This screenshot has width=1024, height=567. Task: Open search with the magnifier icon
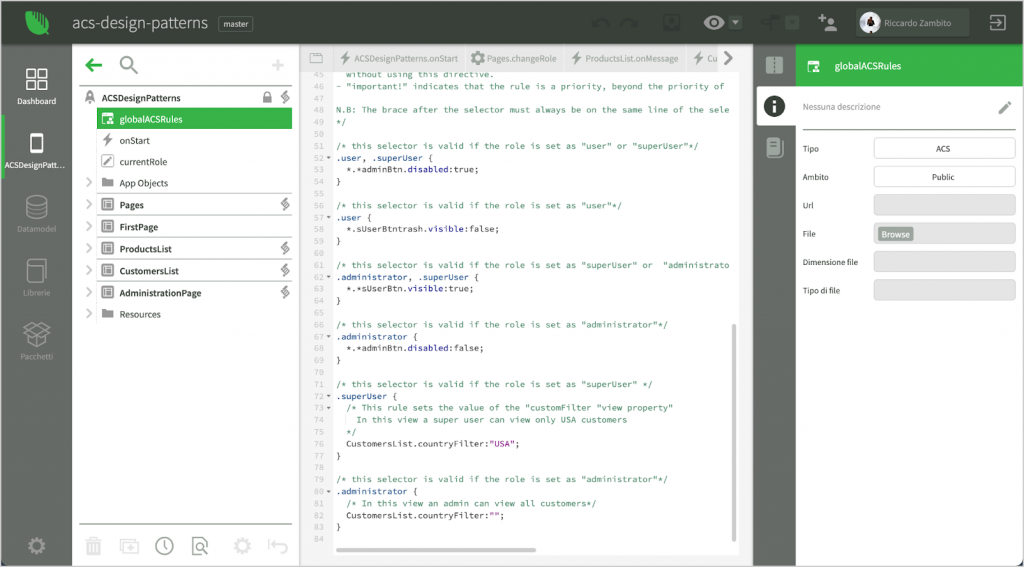[x=129, y=65]
